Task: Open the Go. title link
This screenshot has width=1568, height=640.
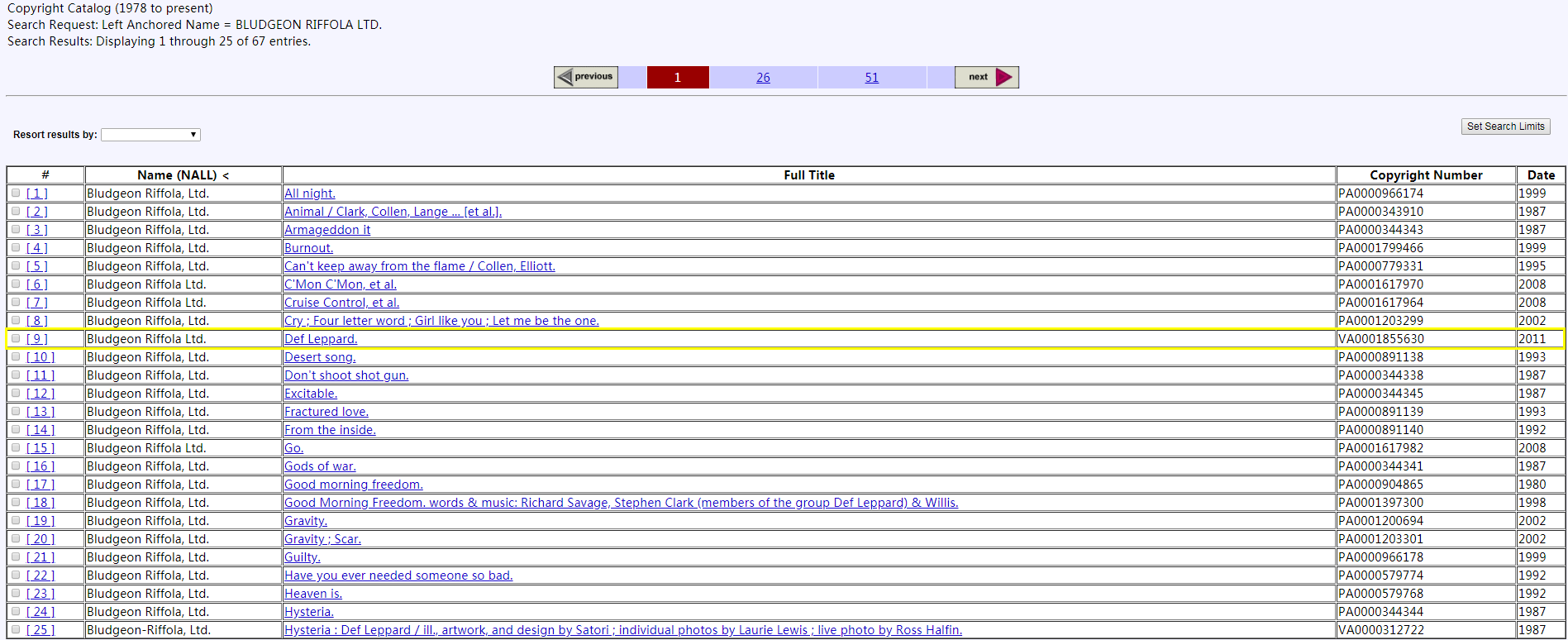Action: (294, 448)
